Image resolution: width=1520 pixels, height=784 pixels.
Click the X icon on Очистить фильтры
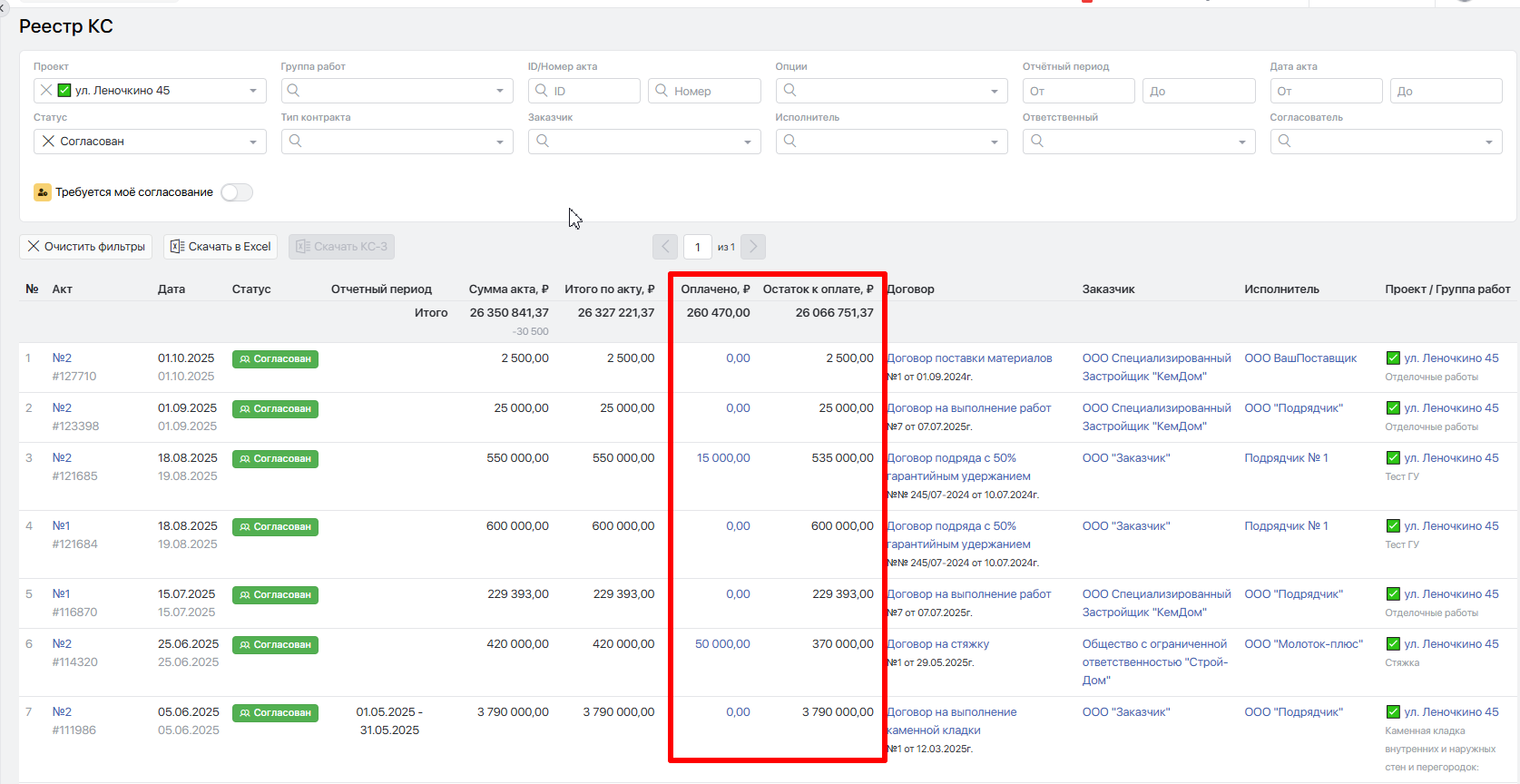click(x=34, y=247)
